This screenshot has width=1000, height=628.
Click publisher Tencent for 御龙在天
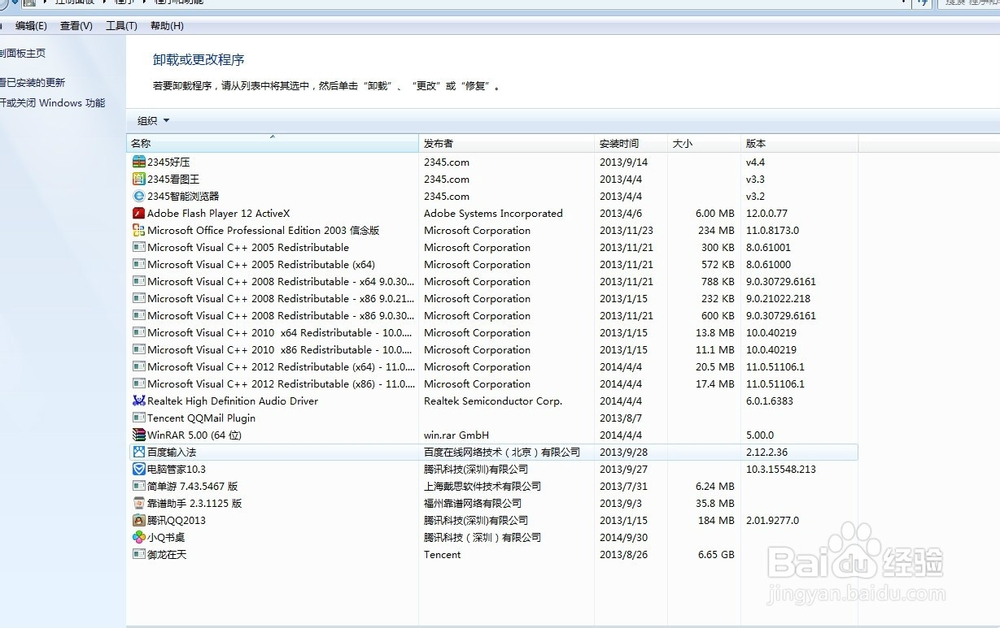point(442,554)
